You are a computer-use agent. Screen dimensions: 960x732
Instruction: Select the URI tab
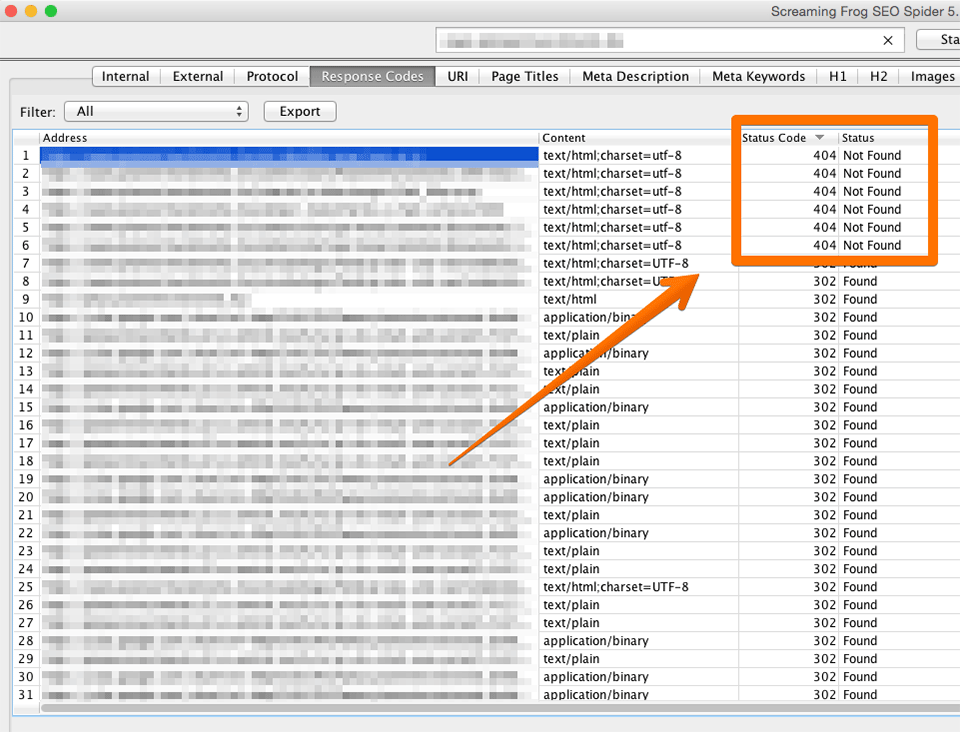coord(457,76)
